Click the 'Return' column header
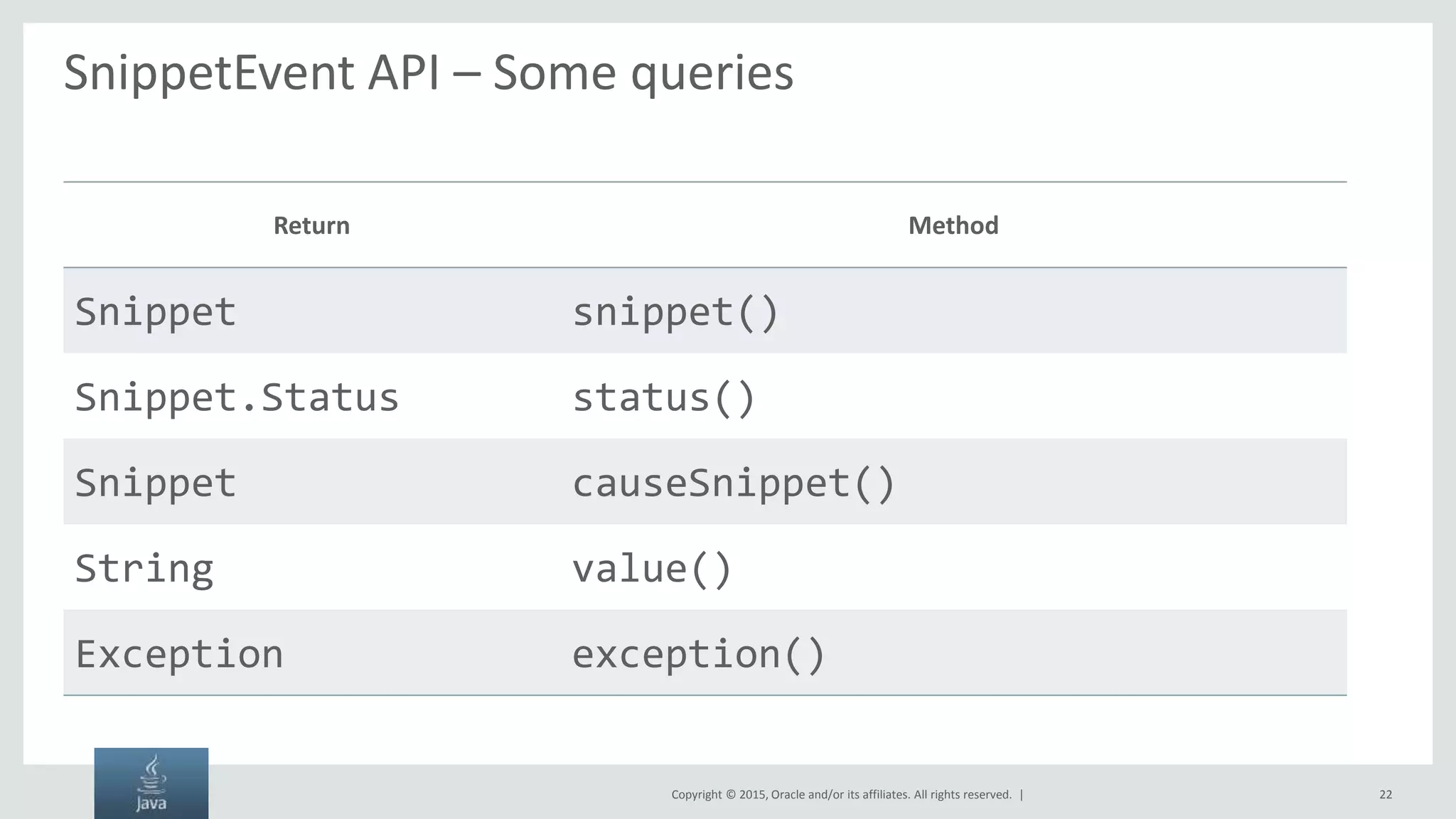This screenshot has height=819, width=1456. (311, 225)
